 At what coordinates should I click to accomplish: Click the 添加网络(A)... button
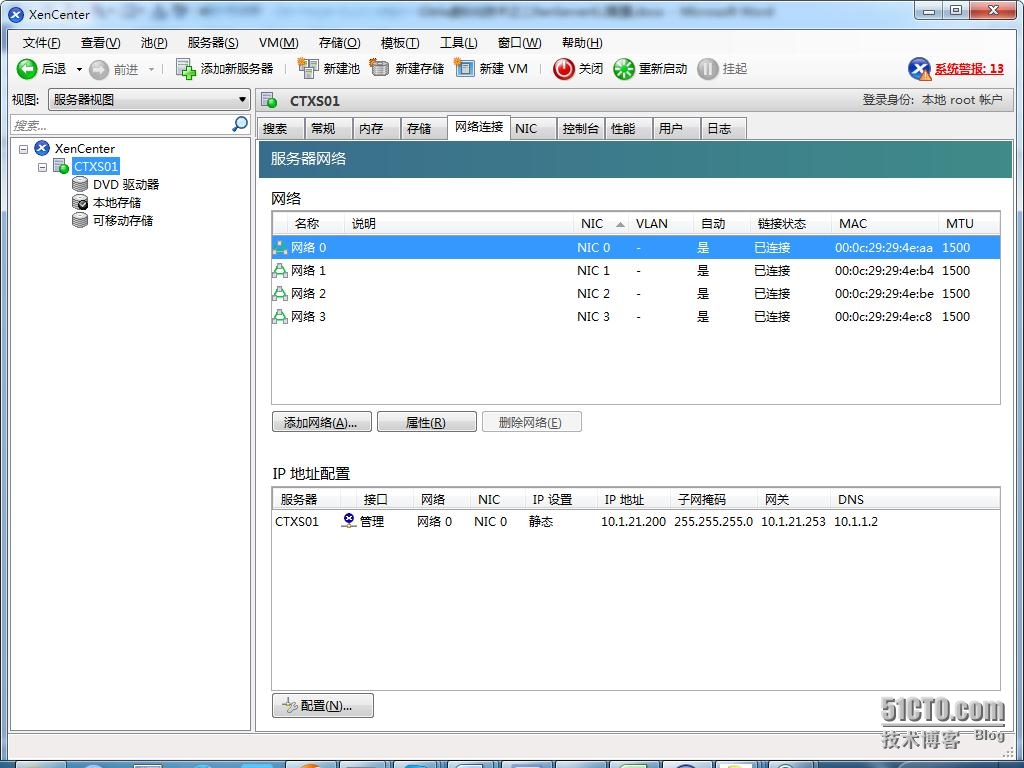(322, 422)
